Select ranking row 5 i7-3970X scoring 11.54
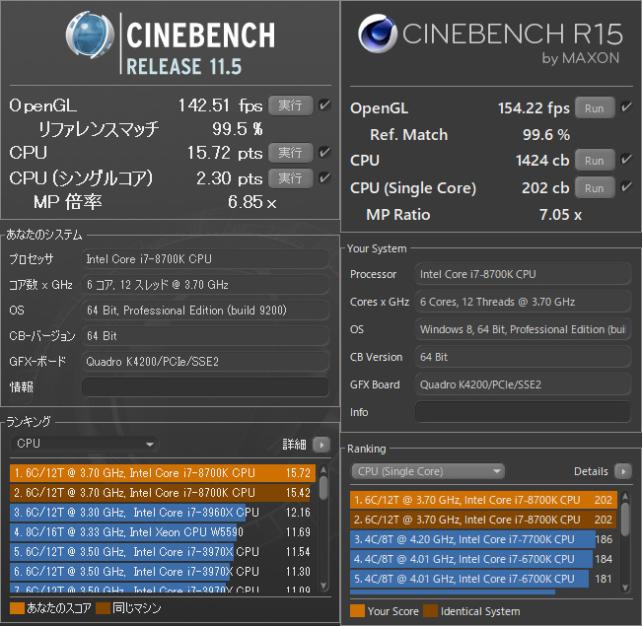642x626 pixels. click(163, 551)
